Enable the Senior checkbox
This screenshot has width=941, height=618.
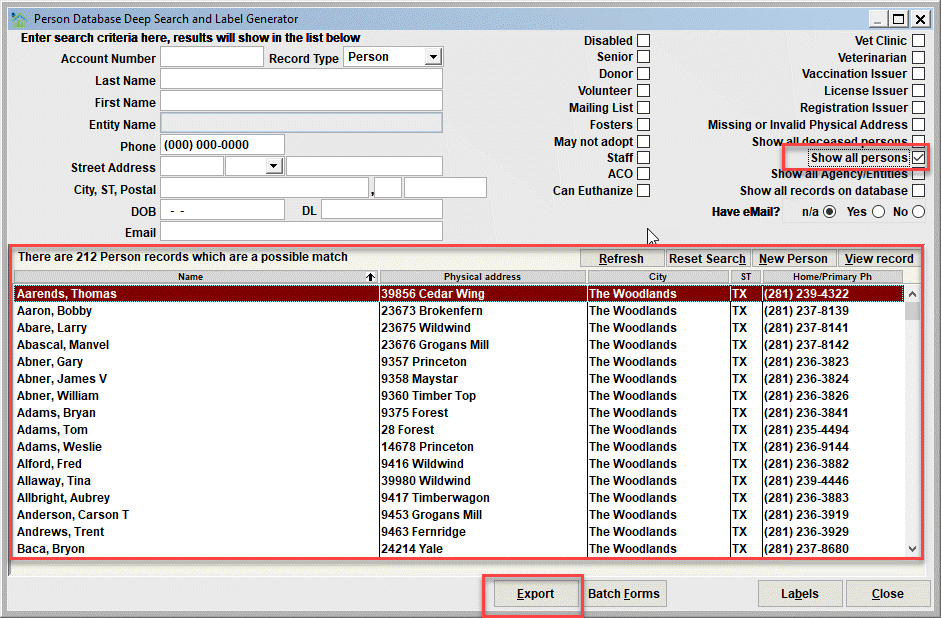(643, 56)
